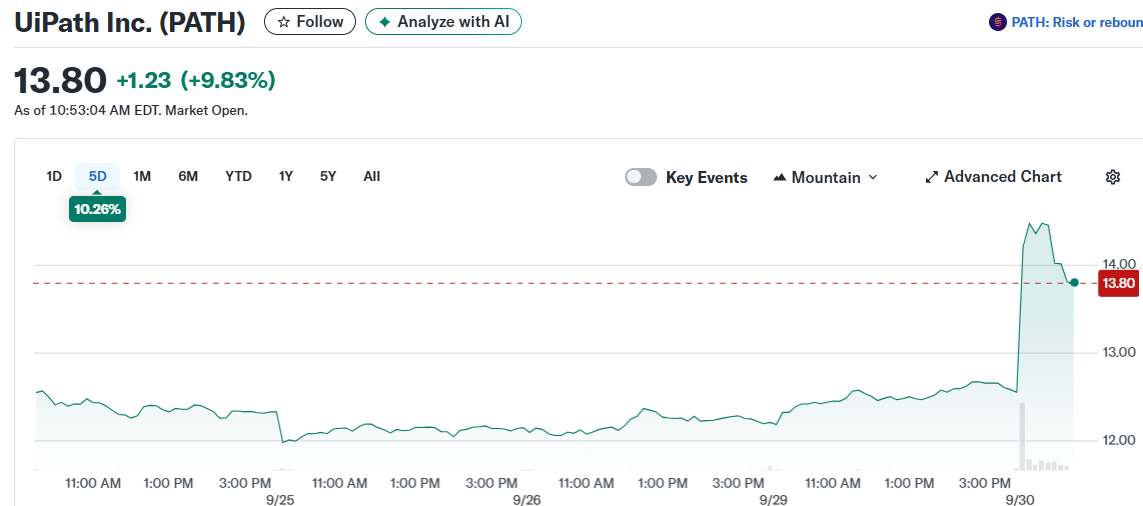Open the Mountain chart type dropdown
This screenshot has height=506, width=1143.
click(x=825, y=177)
